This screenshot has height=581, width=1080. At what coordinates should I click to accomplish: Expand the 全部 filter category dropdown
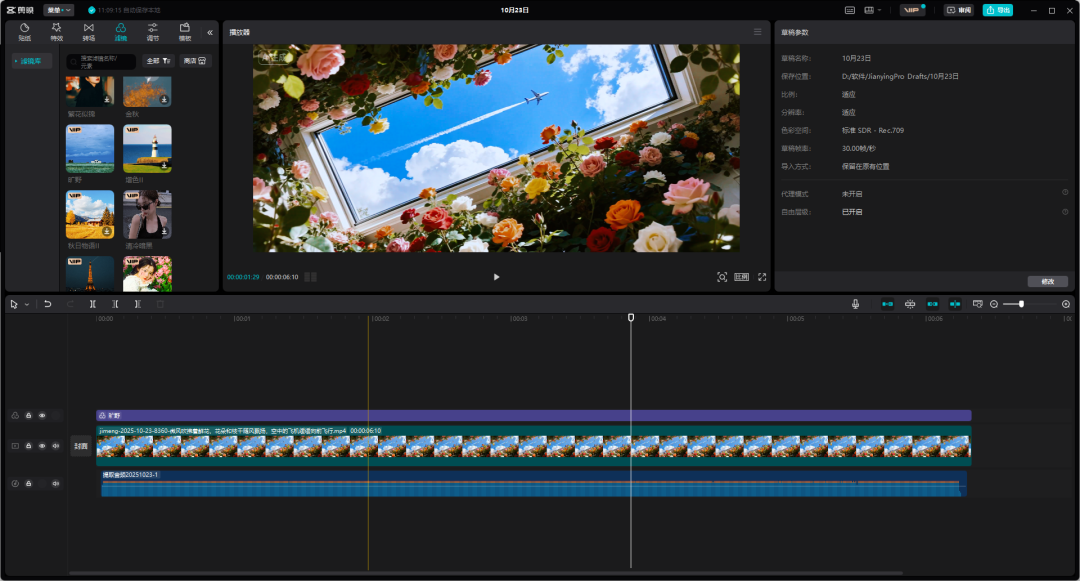click(159, 61)
